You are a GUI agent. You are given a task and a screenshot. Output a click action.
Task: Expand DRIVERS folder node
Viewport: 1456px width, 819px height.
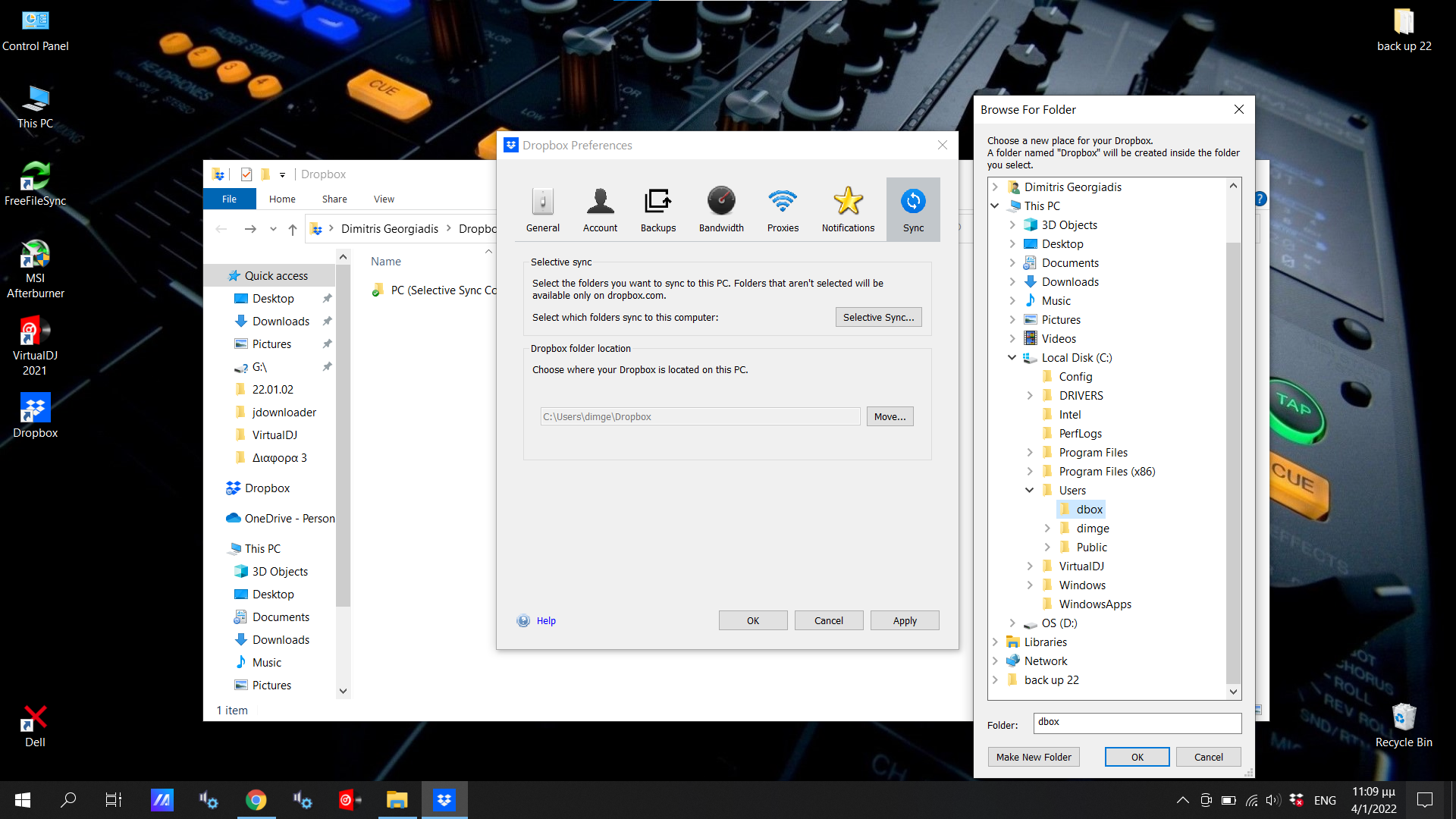pyautogui.click(x=1029, y=395)
